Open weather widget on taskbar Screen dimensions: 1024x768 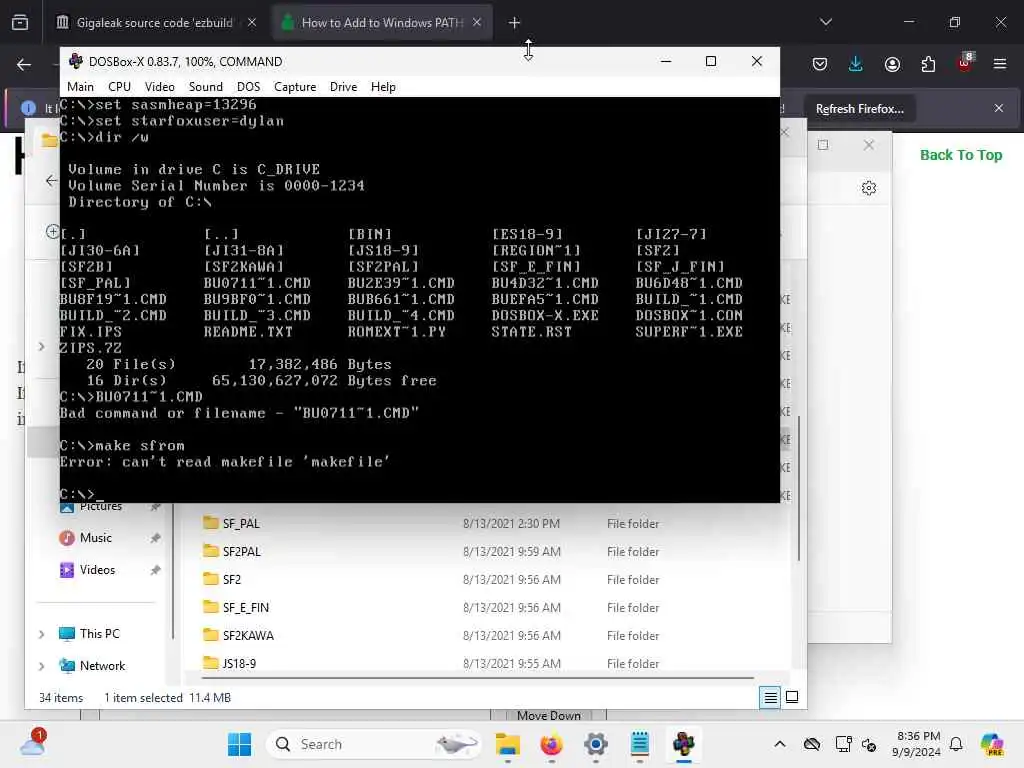(x=33, y=743)
